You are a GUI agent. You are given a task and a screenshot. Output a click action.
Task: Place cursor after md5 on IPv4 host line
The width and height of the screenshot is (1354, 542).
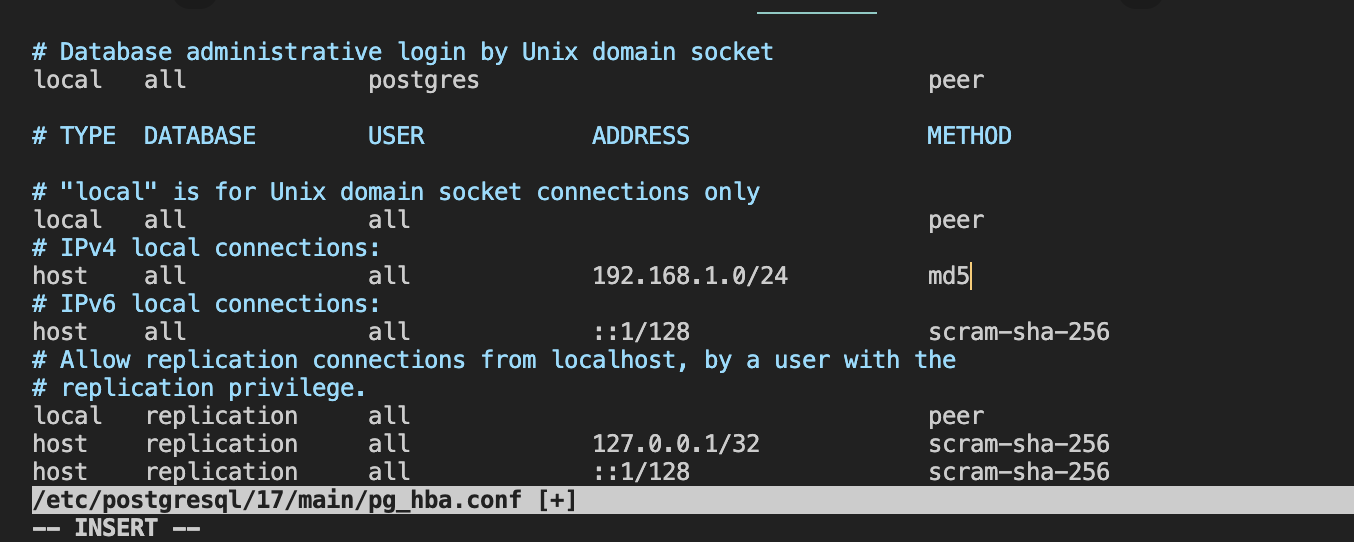click(x=971, y=275)
